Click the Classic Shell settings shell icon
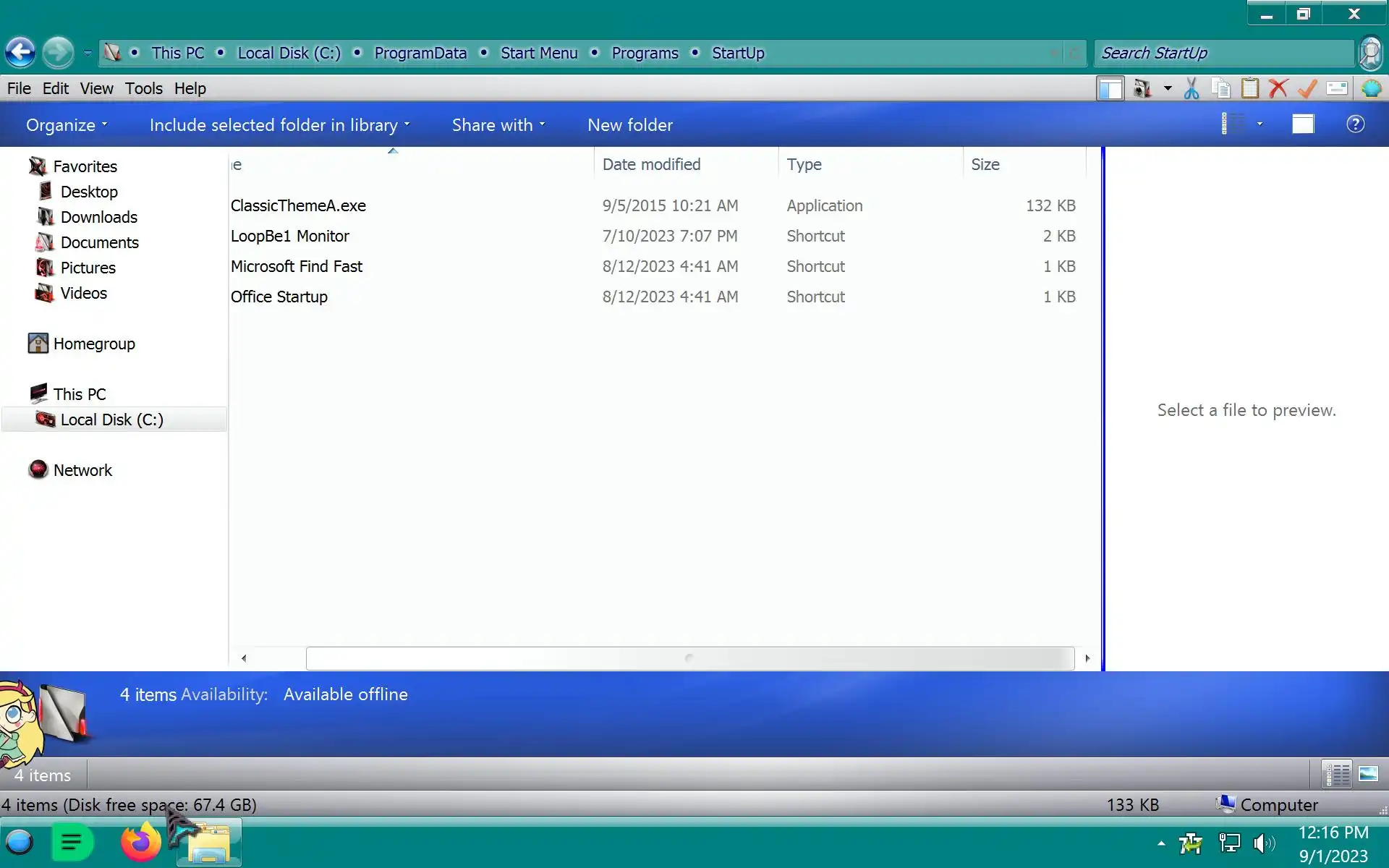Screen dimensions: 1389x868 [x=1371, y=88]
